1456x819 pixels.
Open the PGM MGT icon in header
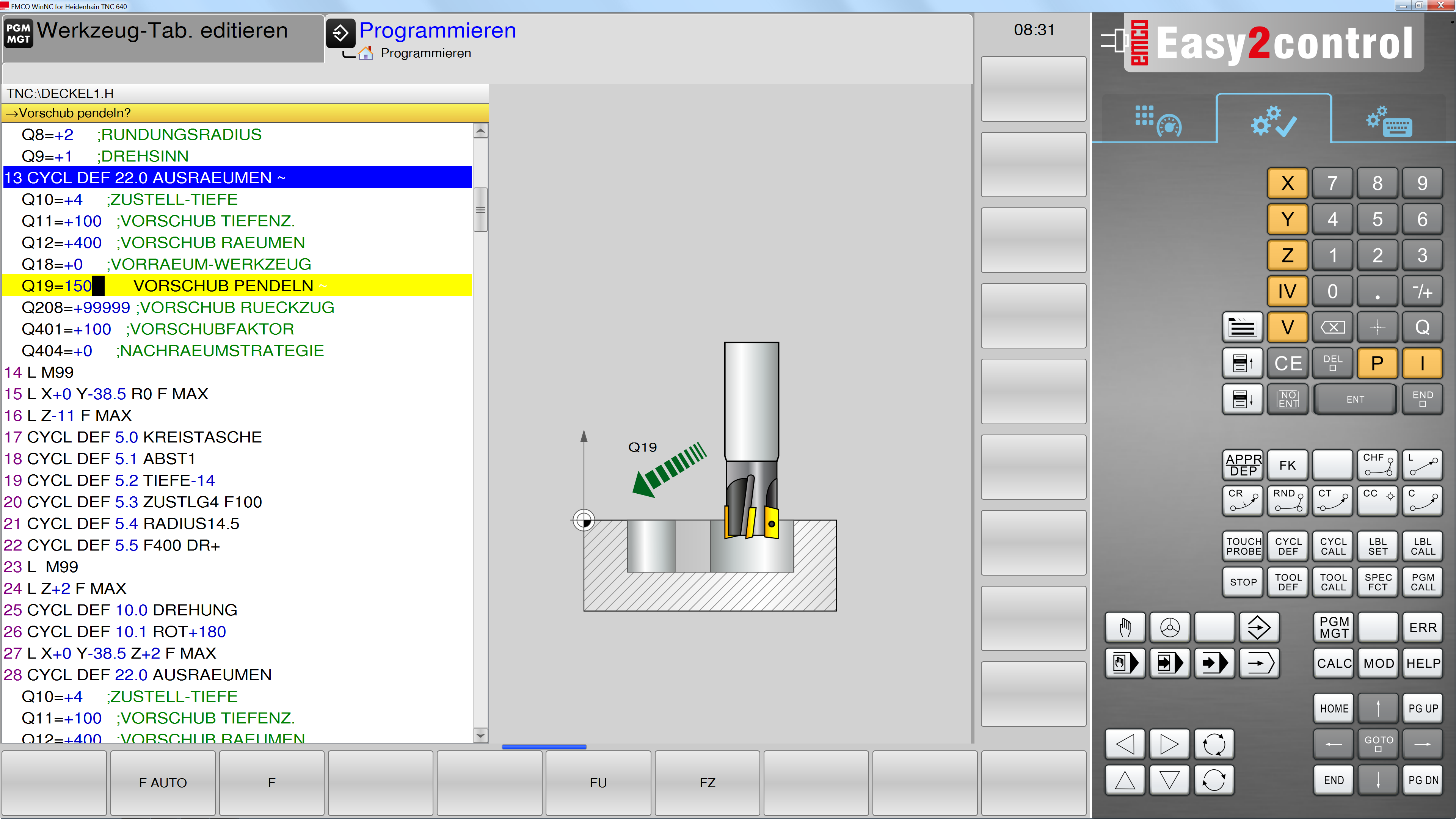[19, 33]
